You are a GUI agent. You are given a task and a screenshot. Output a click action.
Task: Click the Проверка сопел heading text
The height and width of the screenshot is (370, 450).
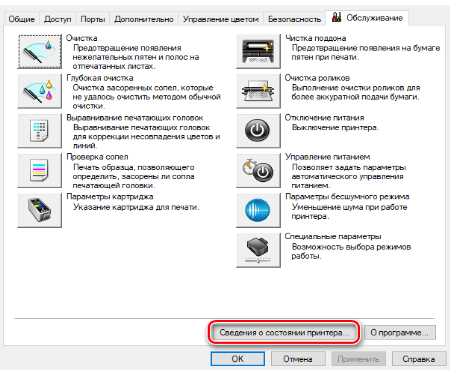97,157
